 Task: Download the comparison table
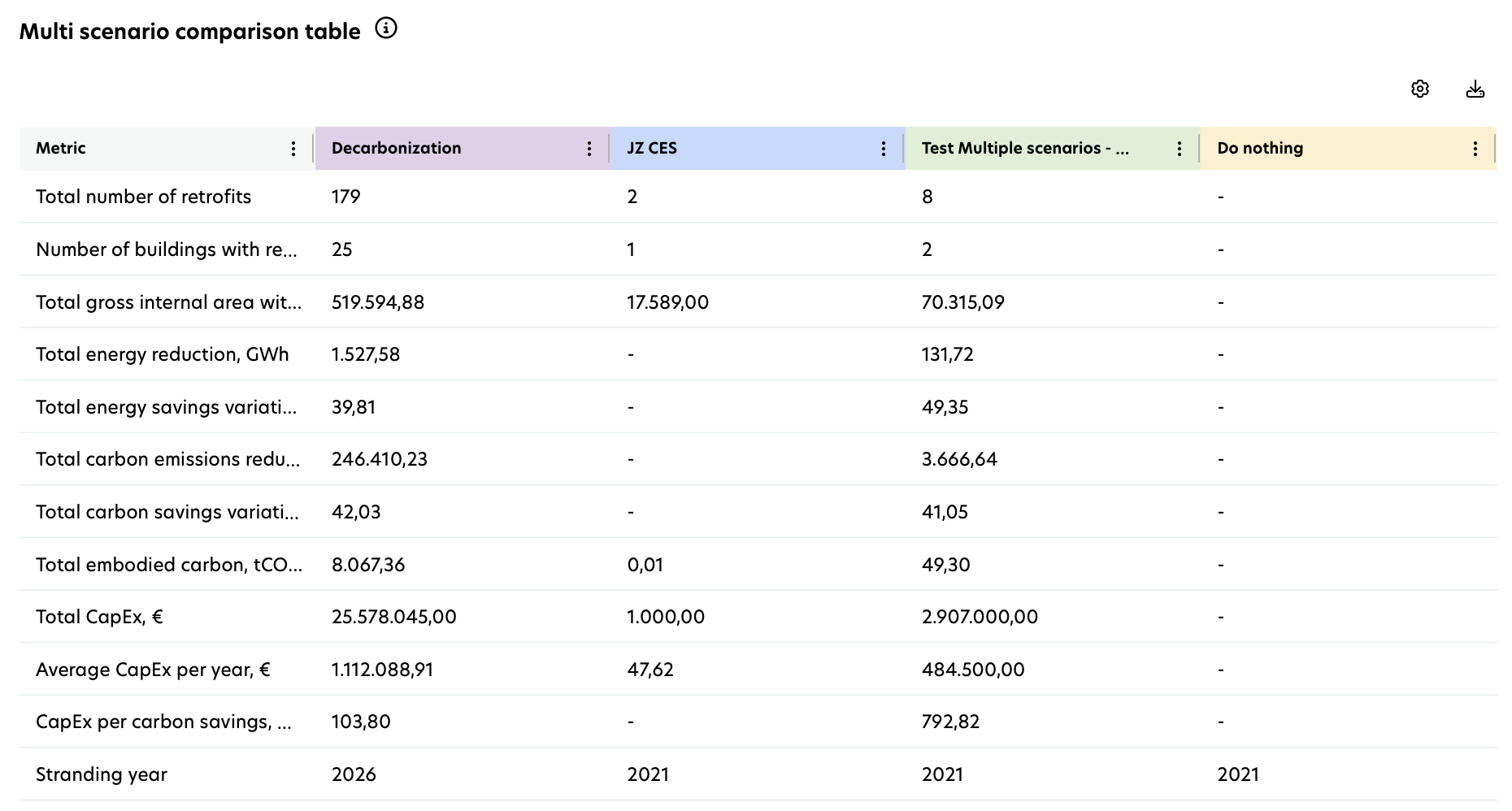[1475, 89]
